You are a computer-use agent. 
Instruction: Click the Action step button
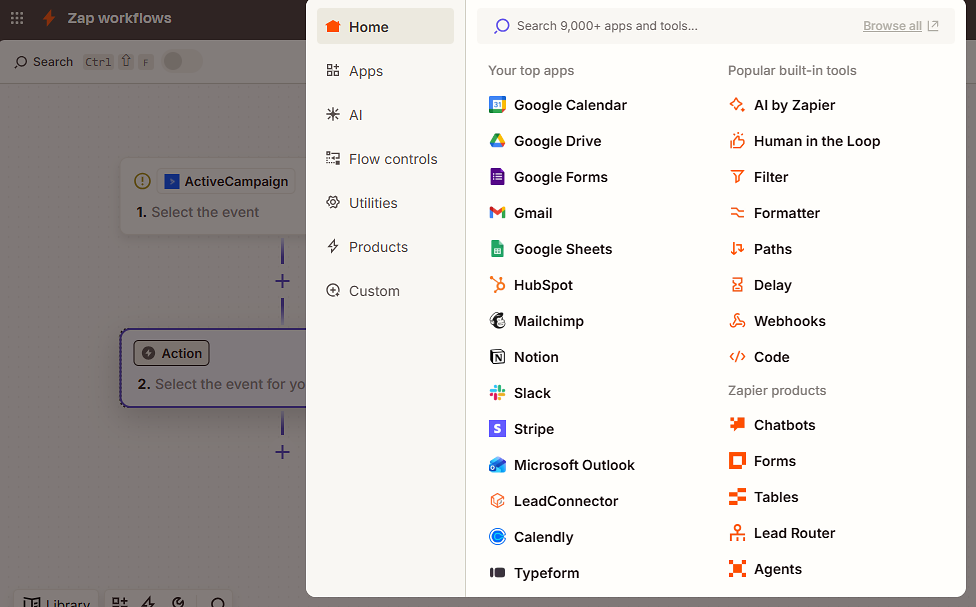click(171, 353)
